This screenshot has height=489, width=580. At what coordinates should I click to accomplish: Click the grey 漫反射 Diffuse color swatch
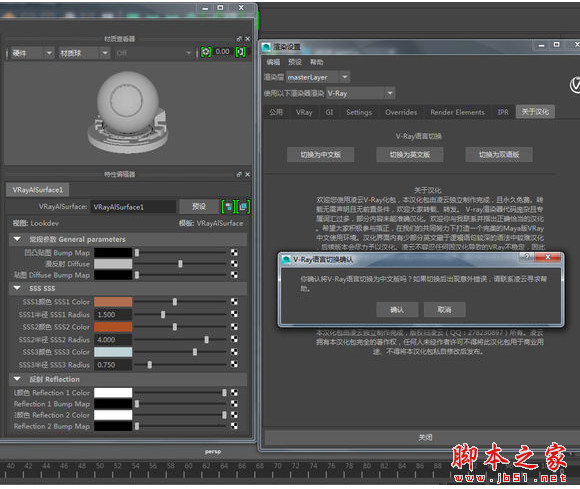tap(113, 264)
